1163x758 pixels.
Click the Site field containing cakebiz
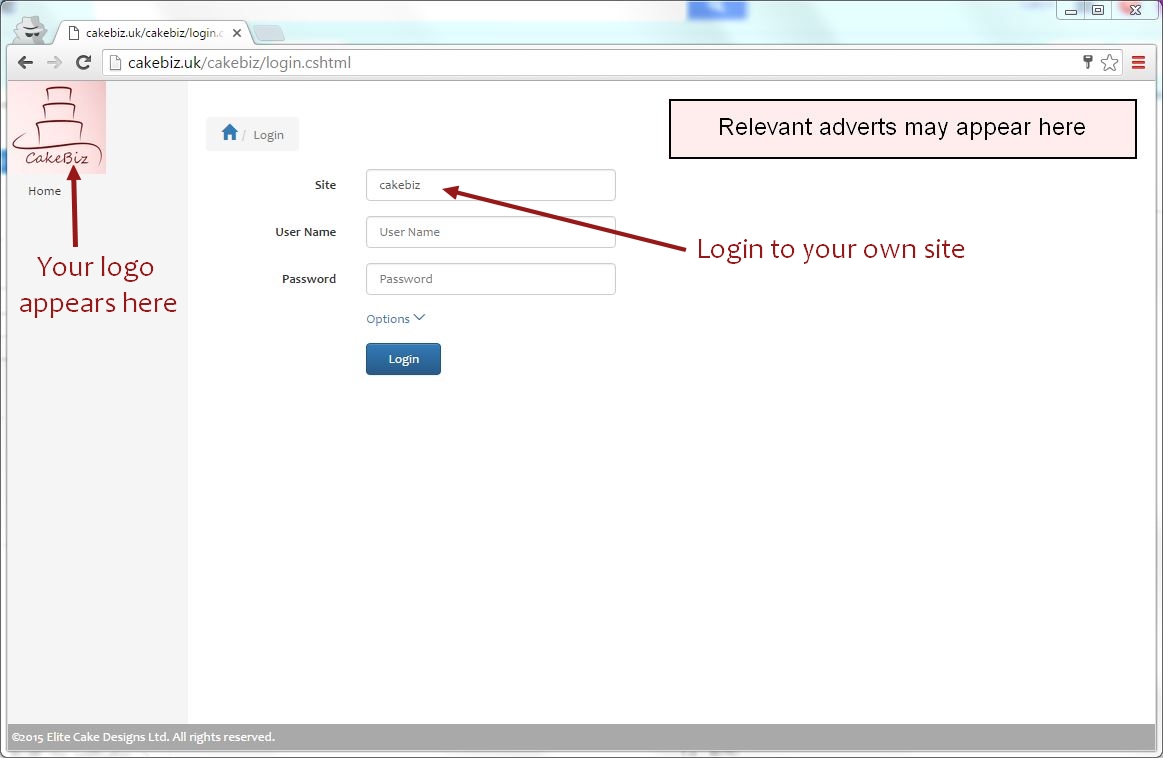pos(490,184)
